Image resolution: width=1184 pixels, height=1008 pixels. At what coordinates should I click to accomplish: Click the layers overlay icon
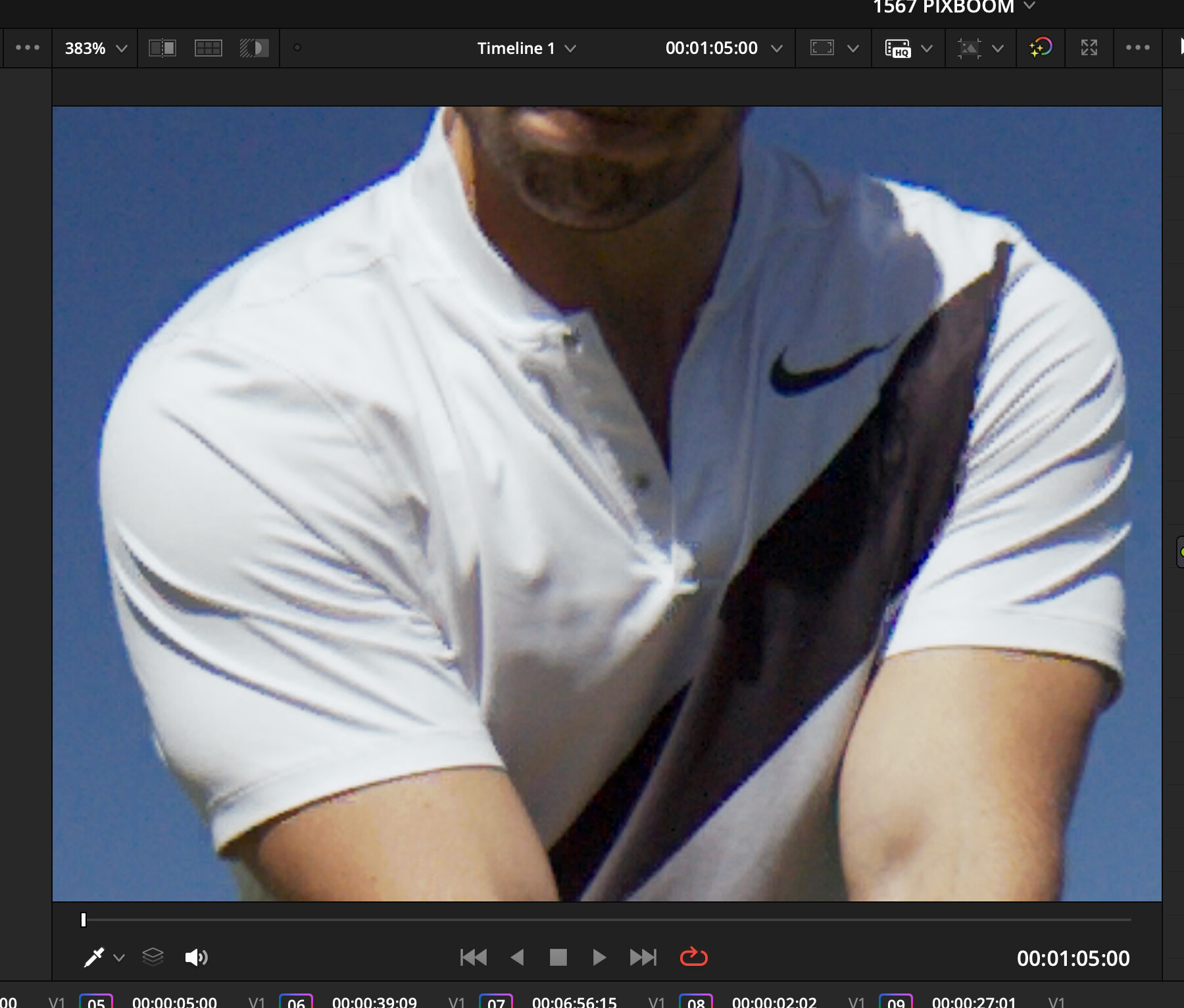coord(153,957)
